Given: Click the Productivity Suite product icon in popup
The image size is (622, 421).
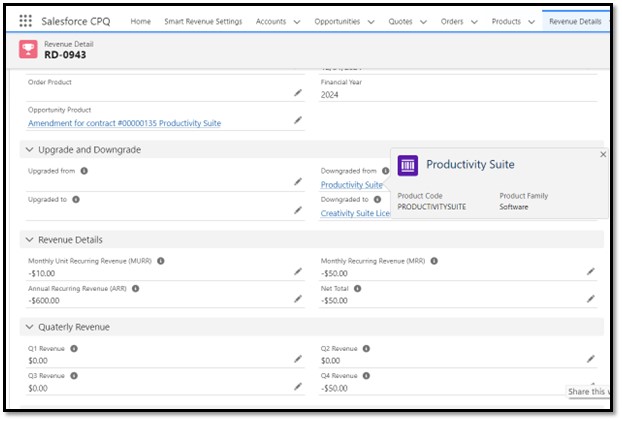Looking at the screenshot, I should pos(407,165).
